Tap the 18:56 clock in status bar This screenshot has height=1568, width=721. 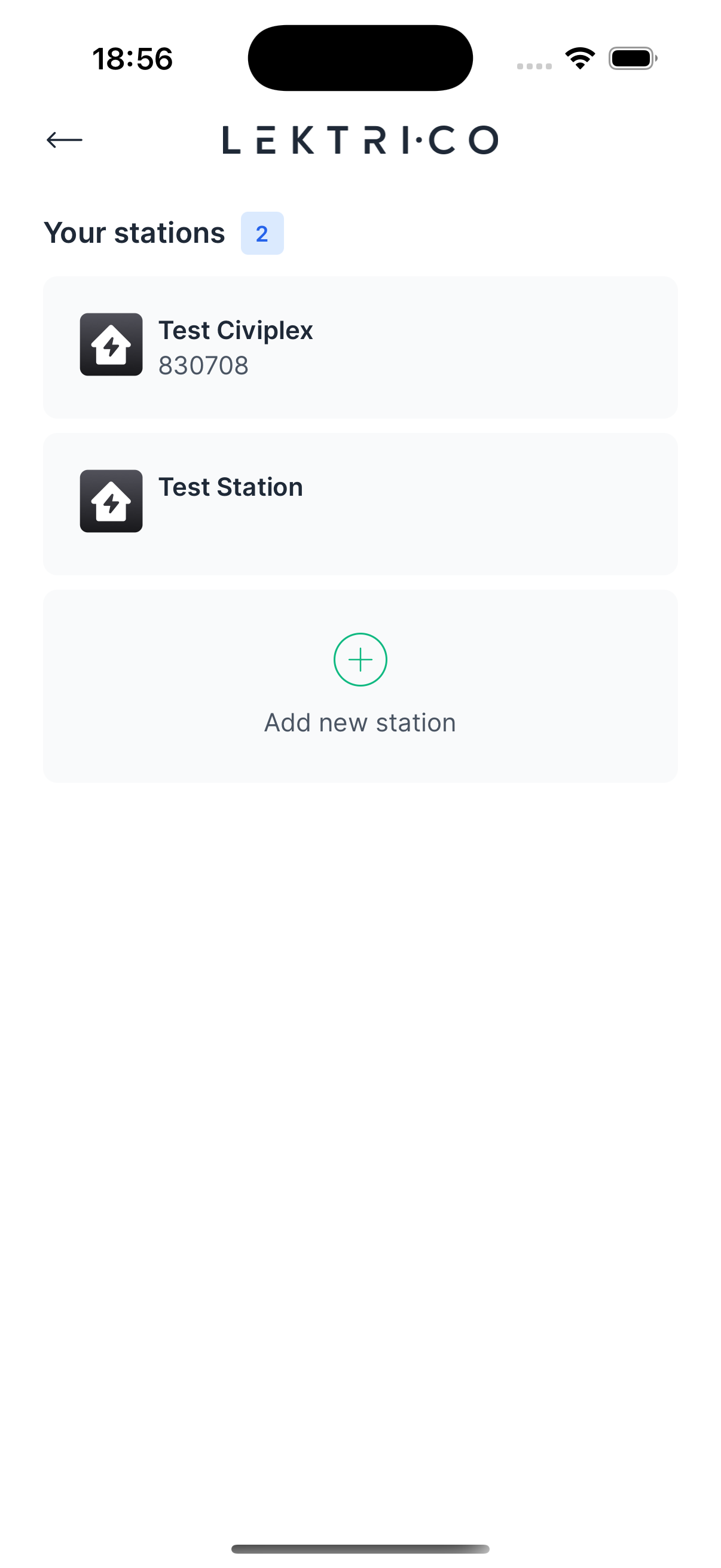(x=133, y=59)
